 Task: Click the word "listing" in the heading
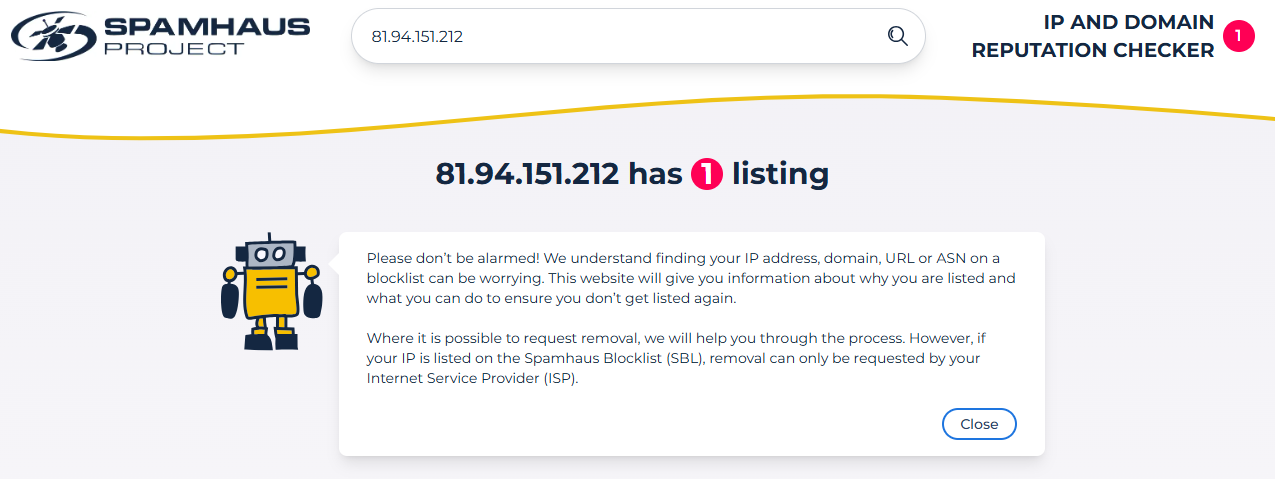point(780,174)
